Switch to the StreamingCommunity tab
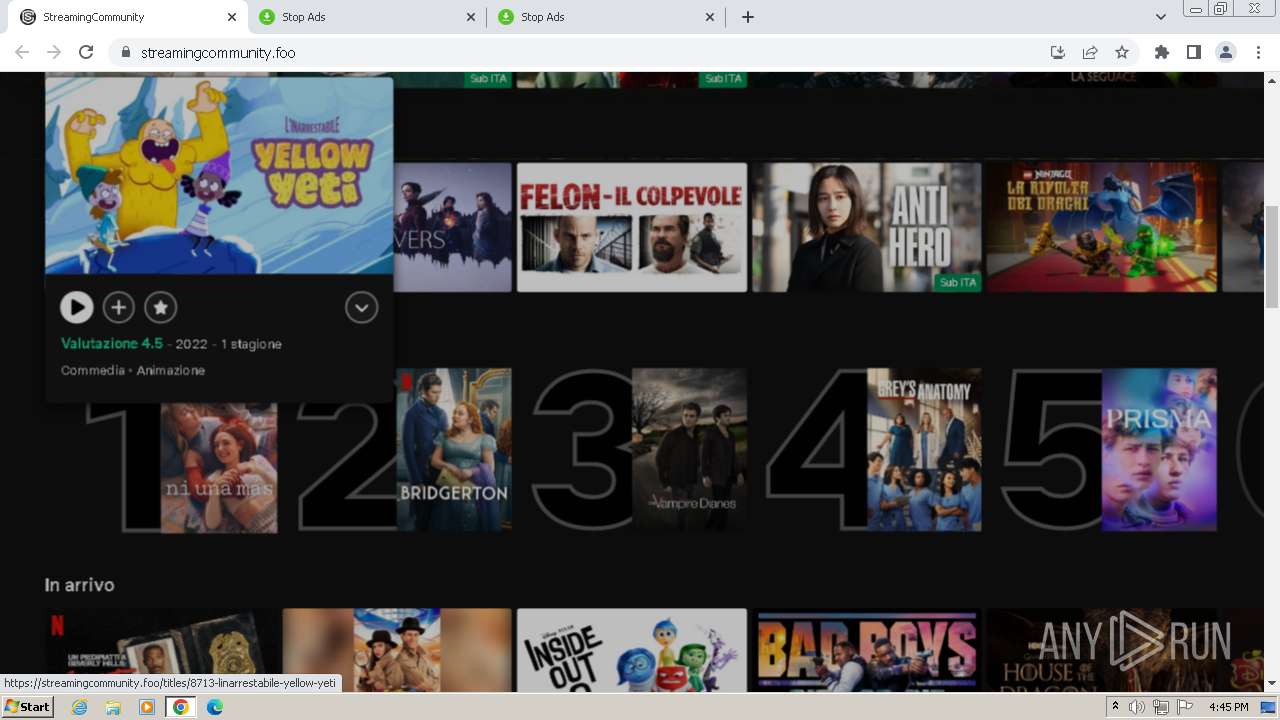Screen dimensions: 1280x720 pos(128,17)
